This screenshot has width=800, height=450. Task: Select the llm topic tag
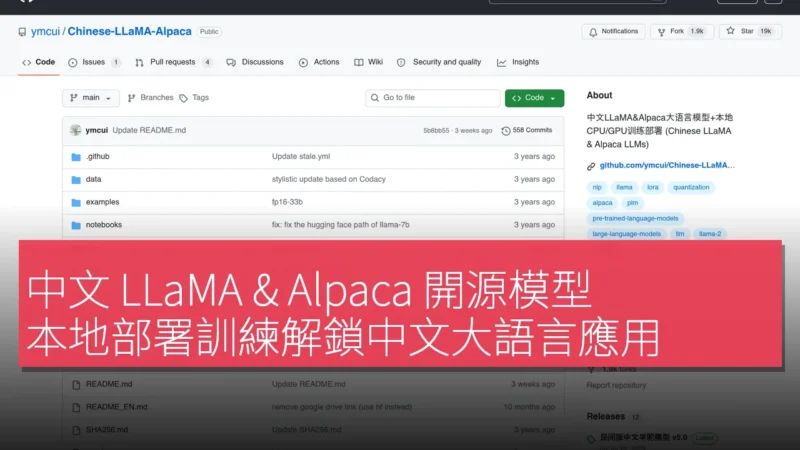(x=680, y=234)
